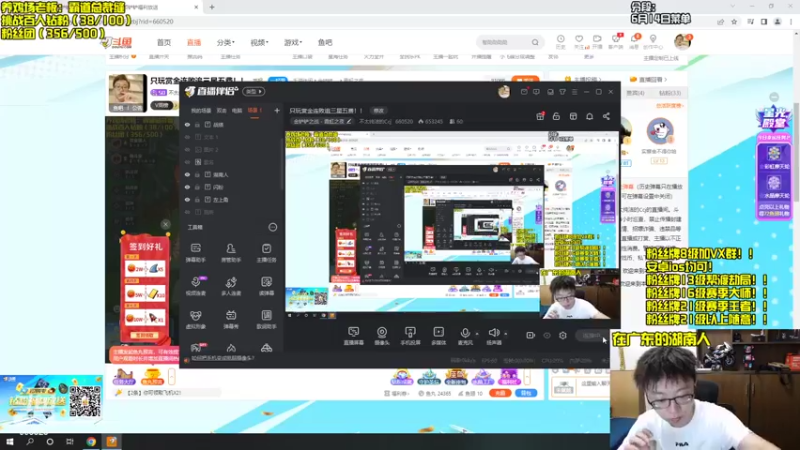Click the Douyu search input field
The height and width of the screenshot is (450, 800).
[503, 42]
